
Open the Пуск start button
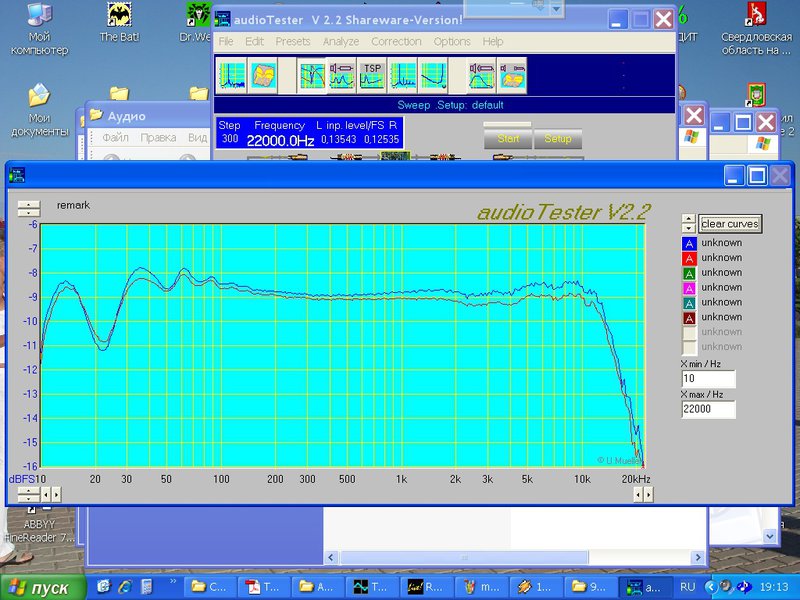[43, 588]
